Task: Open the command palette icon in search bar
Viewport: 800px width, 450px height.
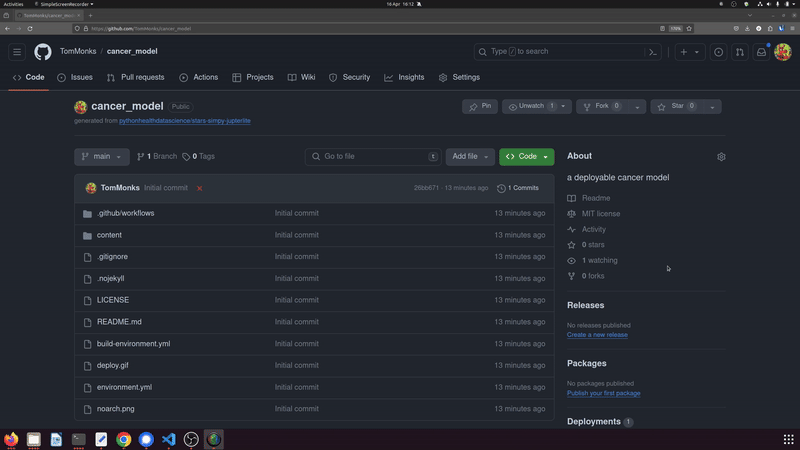Action: pos(653,52)
